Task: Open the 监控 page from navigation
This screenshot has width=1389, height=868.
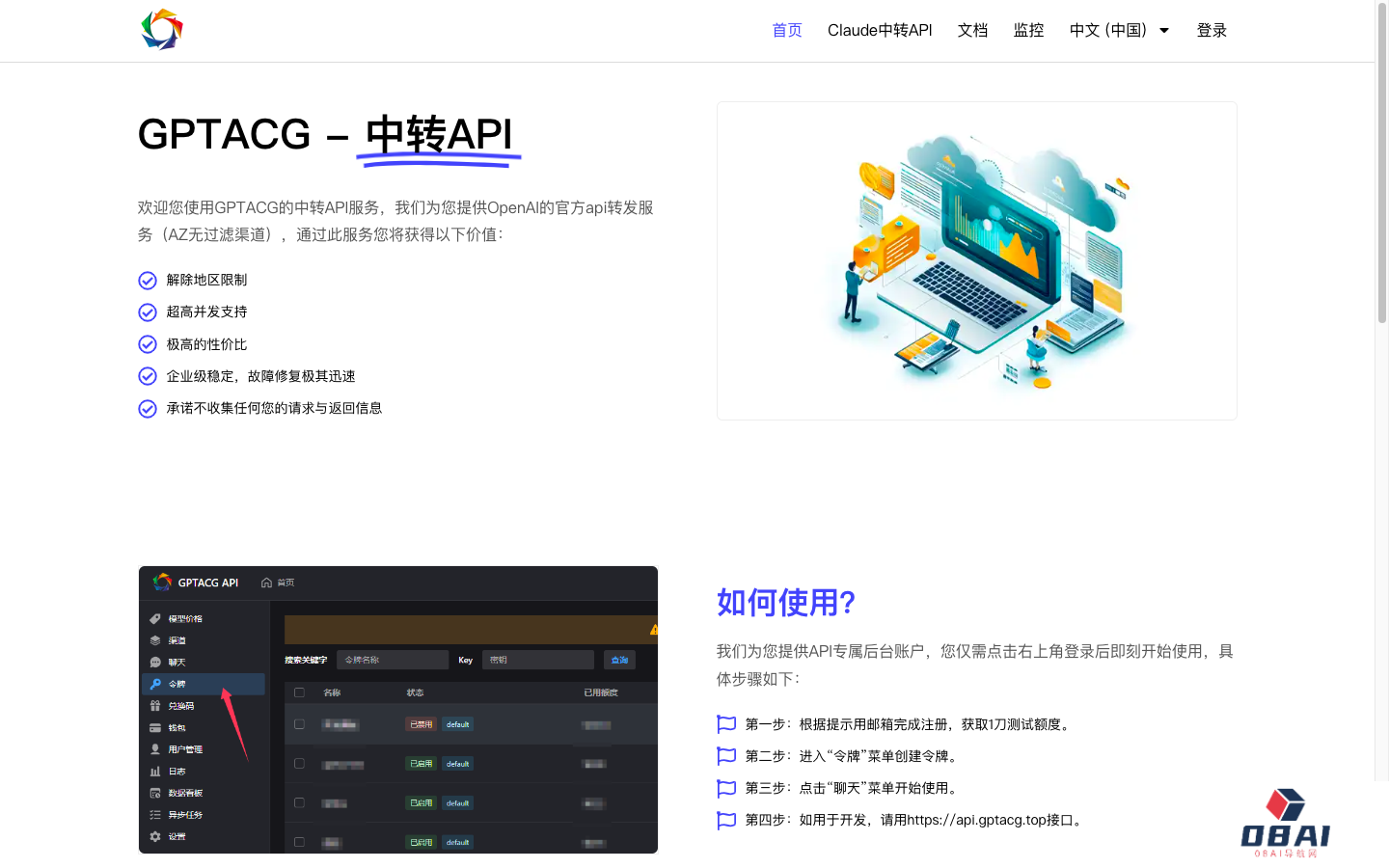Action: pyautogui.click(x=1028, y=30)
